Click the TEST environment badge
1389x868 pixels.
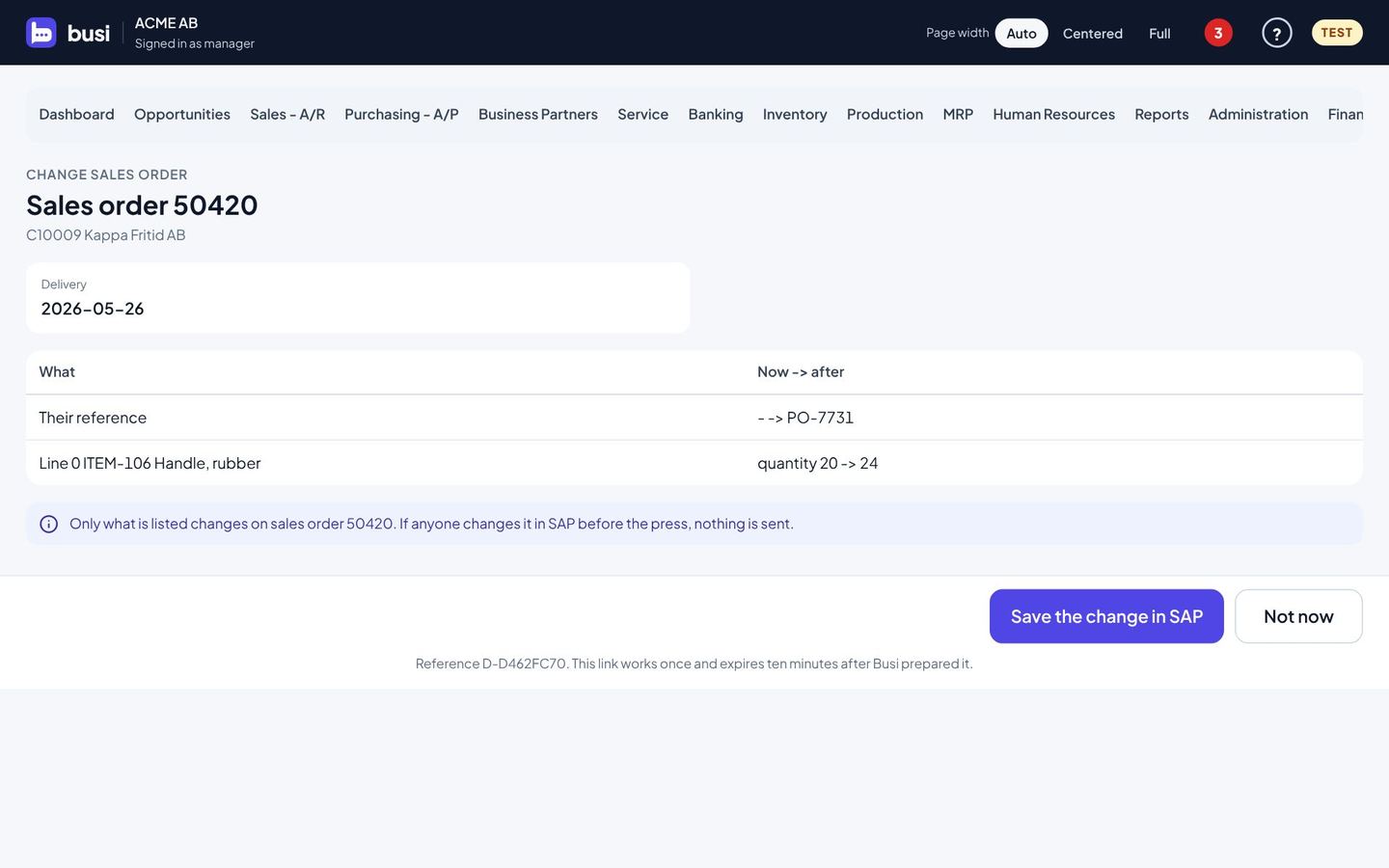1337,33
